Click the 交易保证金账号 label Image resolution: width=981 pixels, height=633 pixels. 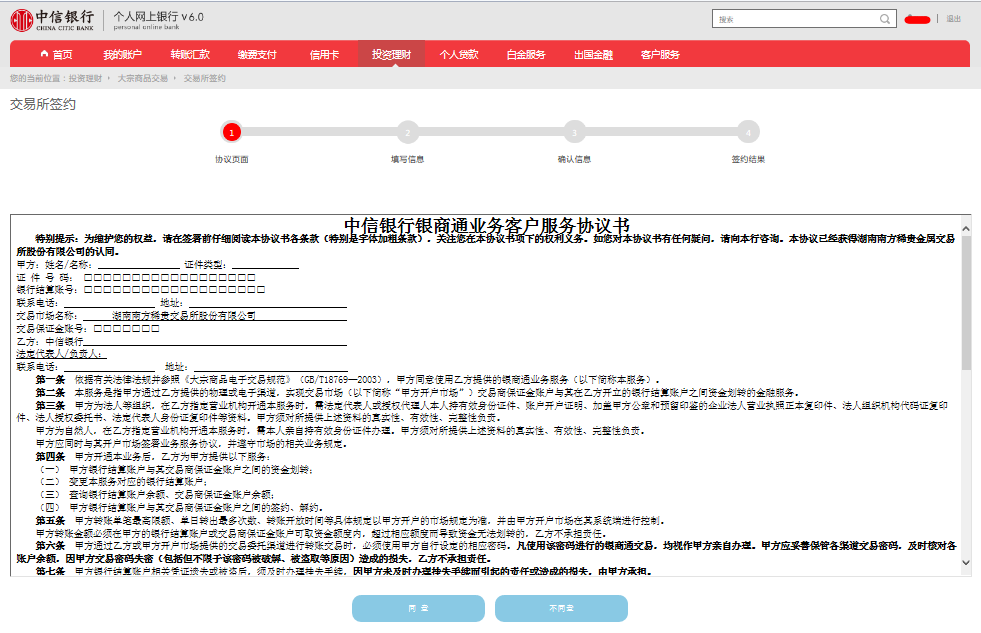[x=53, y=328]
